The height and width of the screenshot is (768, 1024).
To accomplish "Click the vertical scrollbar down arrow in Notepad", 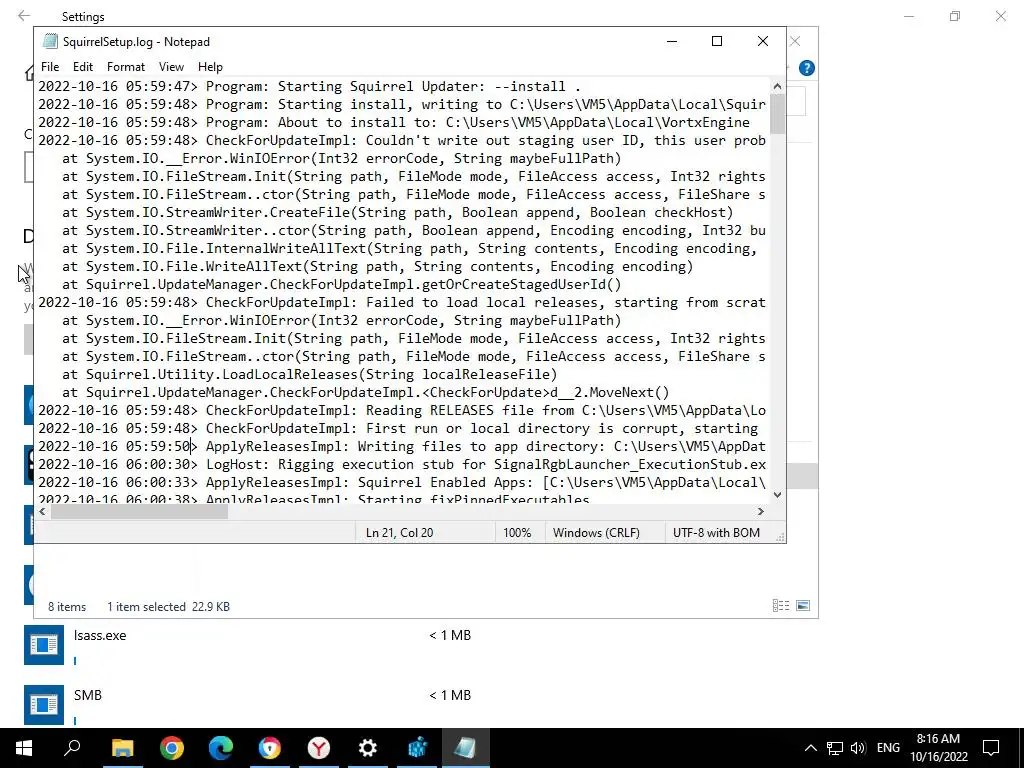I will click(x=777, y=494).
